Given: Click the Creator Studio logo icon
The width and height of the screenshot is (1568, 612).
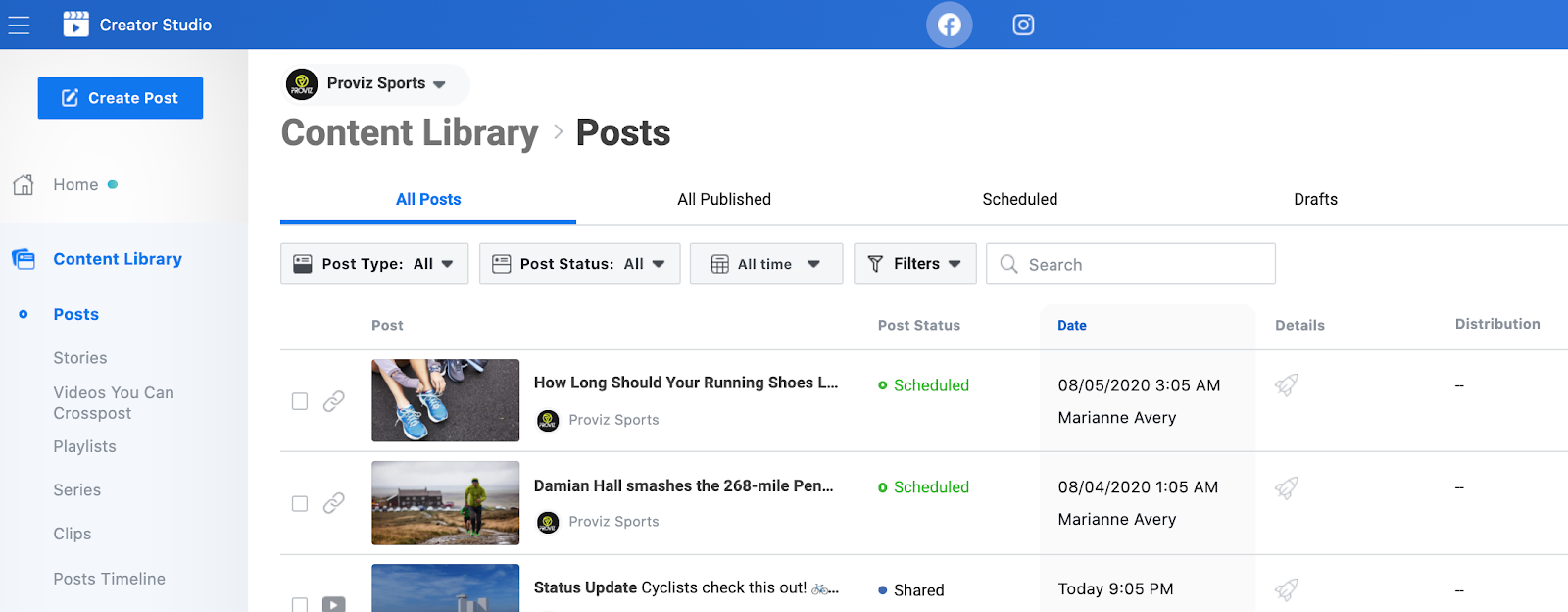Looking at the screenshot, I should (x=75, y=25).
